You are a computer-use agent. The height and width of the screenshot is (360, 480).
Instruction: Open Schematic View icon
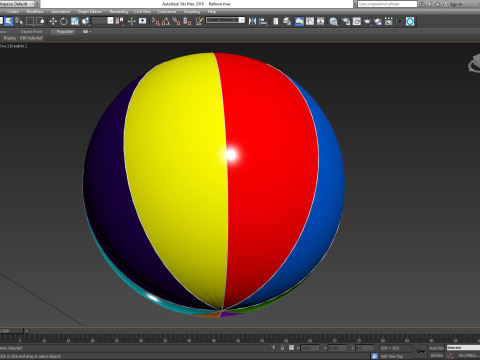coord(321,21)
